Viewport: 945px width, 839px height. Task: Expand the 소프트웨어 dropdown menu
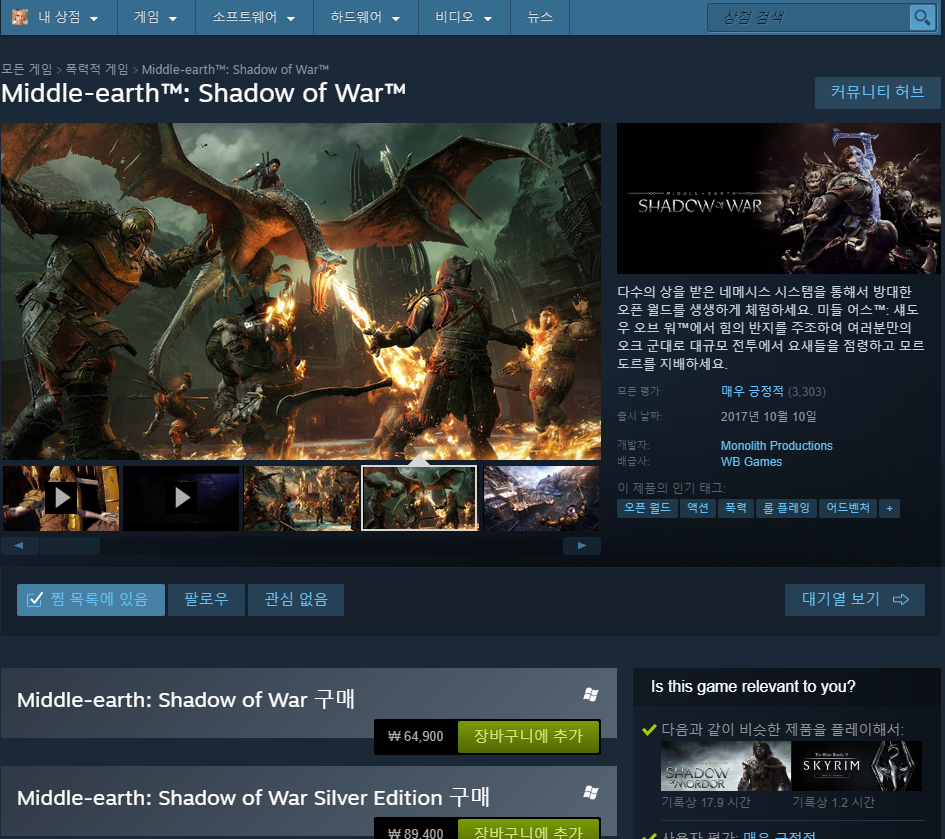point(254,17)
